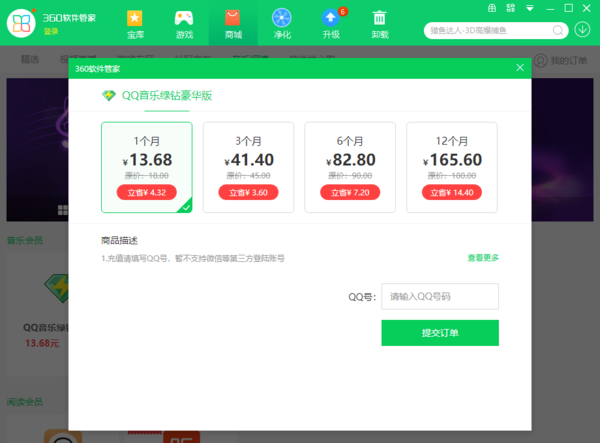Close the QQ音乐绿钻豪华版 dialog
The width and height of the screenshot is (600, 443).
coord(520,68)
